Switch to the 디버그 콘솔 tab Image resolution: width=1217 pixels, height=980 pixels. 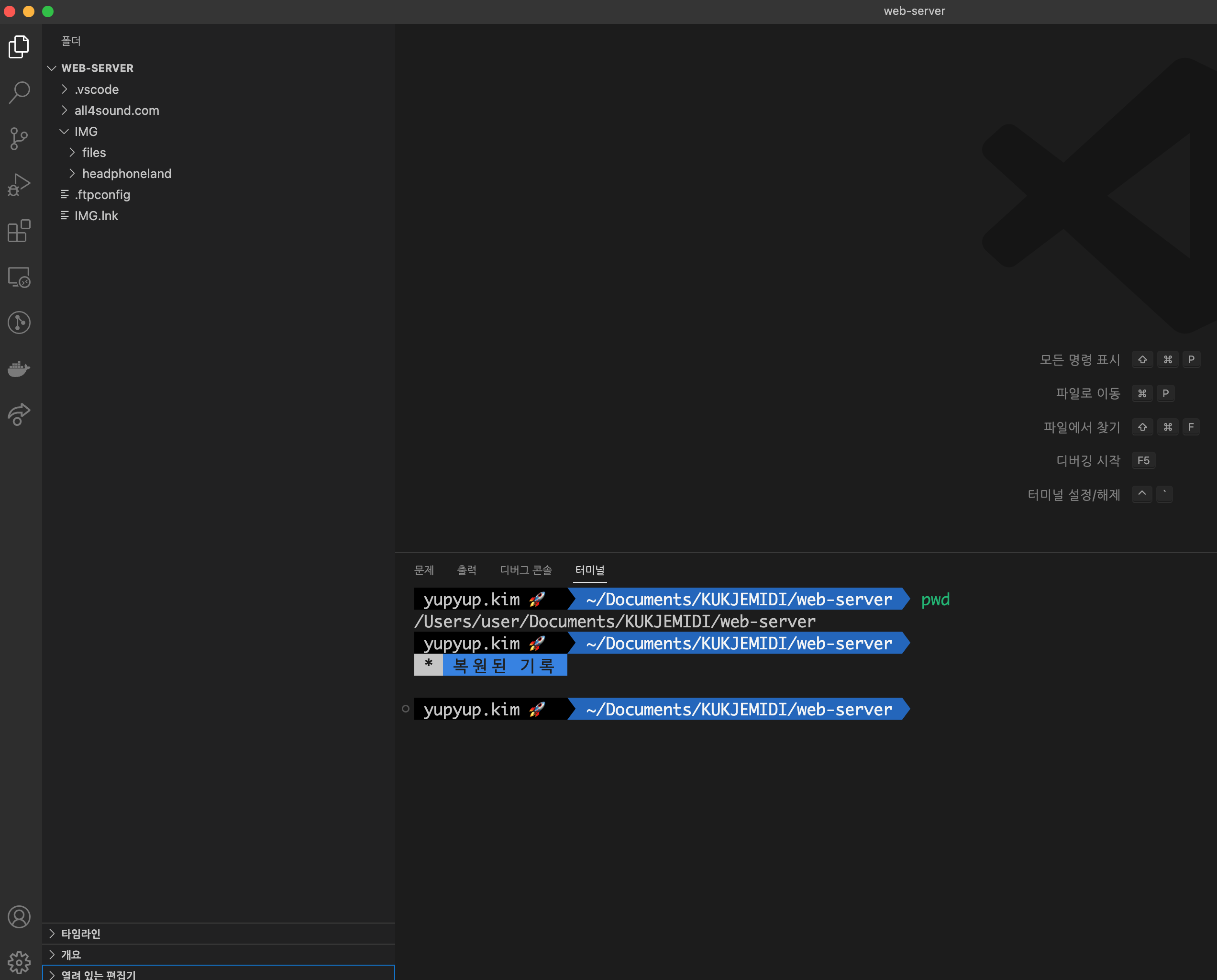526,570
